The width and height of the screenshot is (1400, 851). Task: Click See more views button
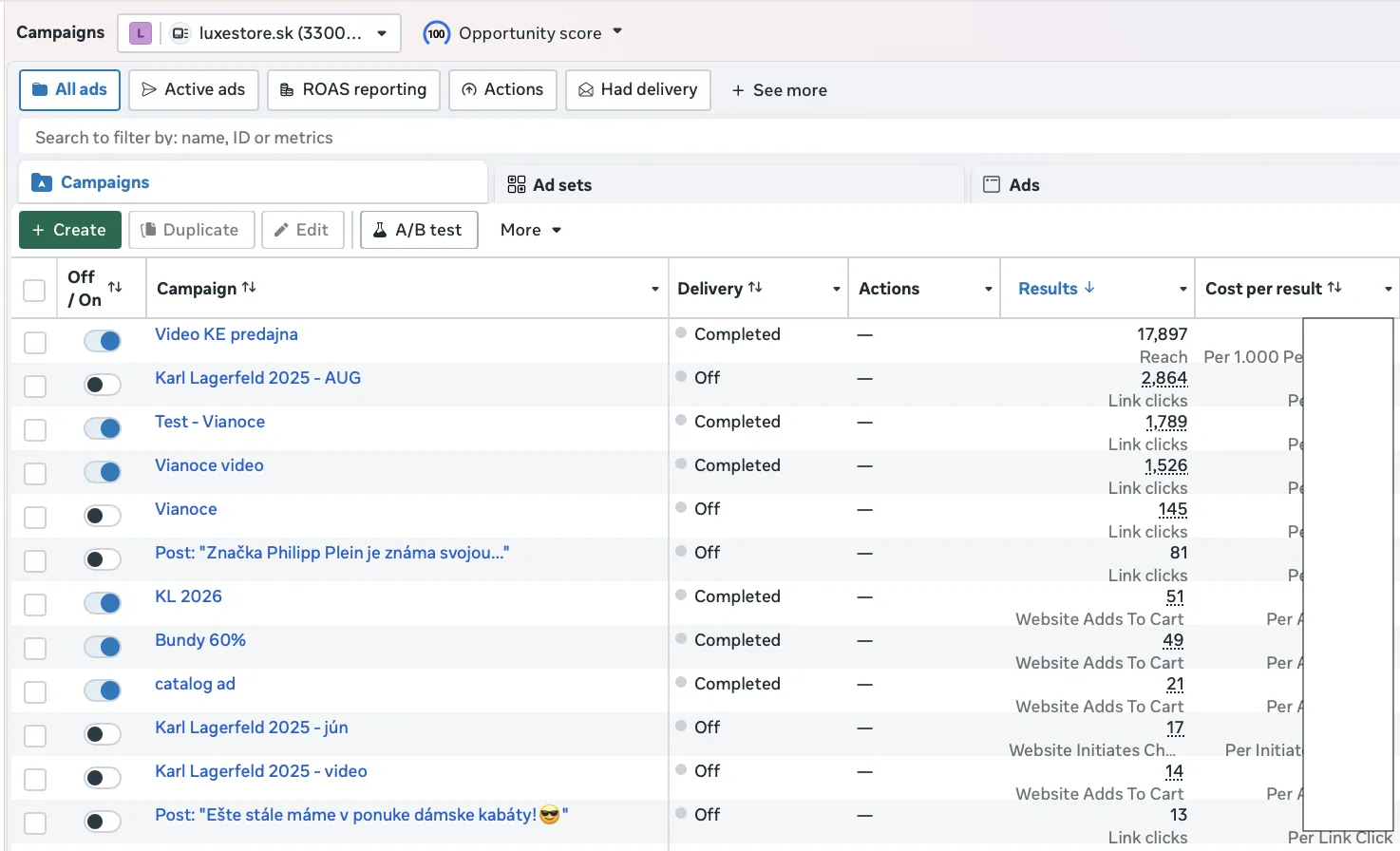(x=779, y=90)
